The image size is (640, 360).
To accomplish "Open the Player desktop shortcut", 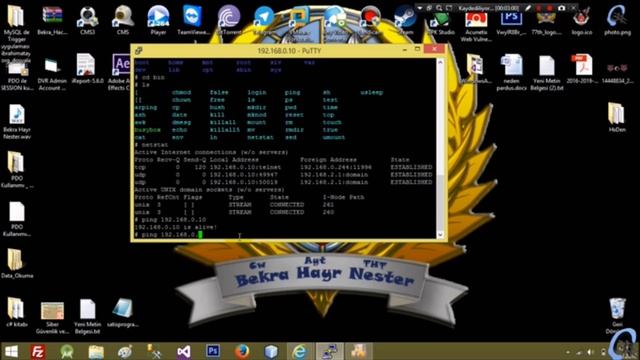I will [158, 20].
